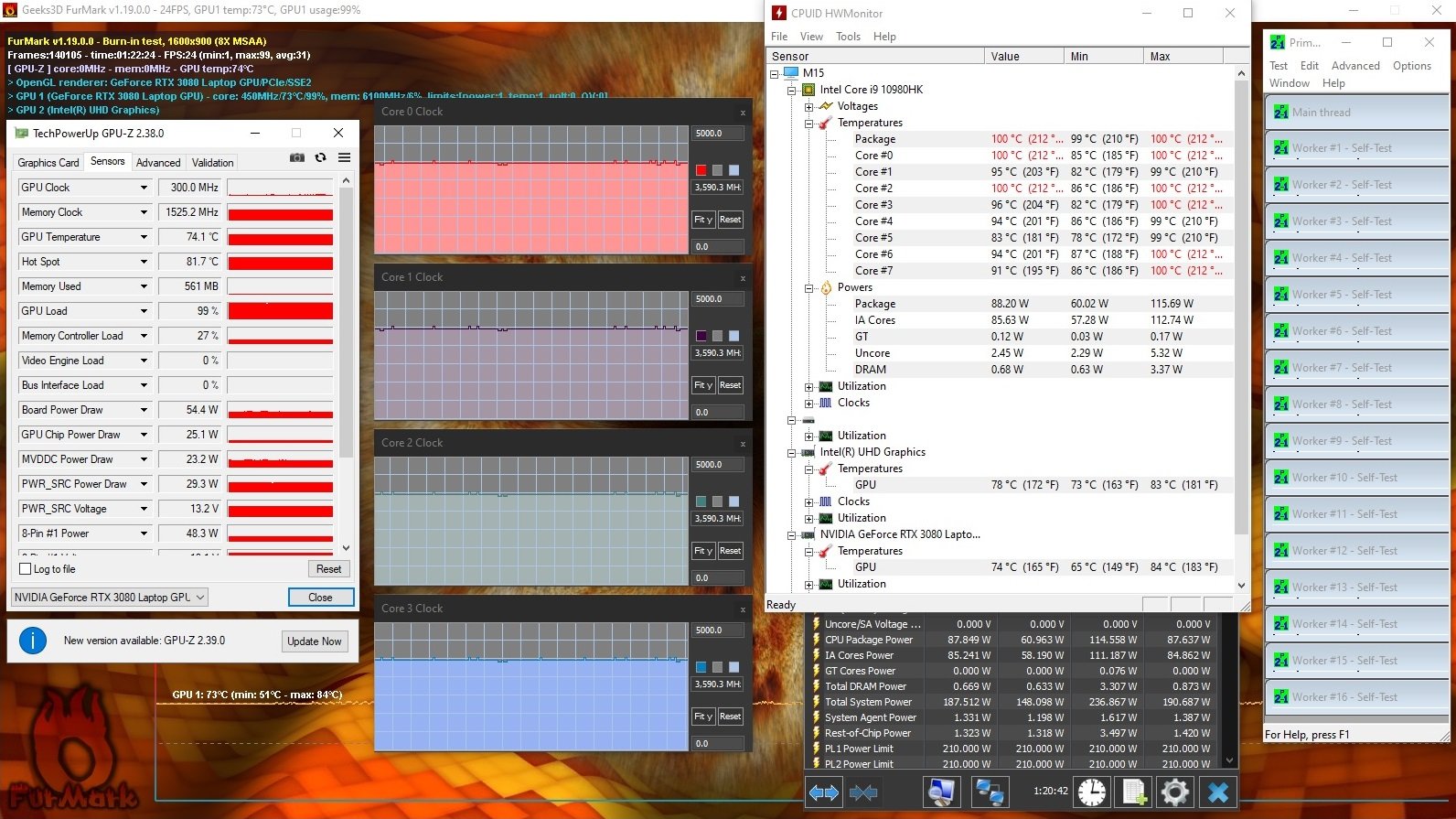Click HWiNFO networked computers icon

click(989, 792)
